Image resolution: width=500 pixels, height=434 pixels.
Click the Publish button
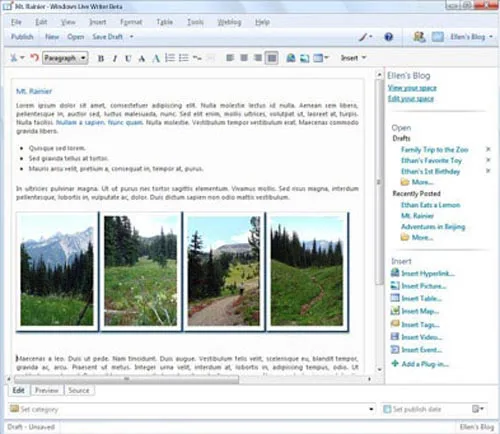click(22, 37)
